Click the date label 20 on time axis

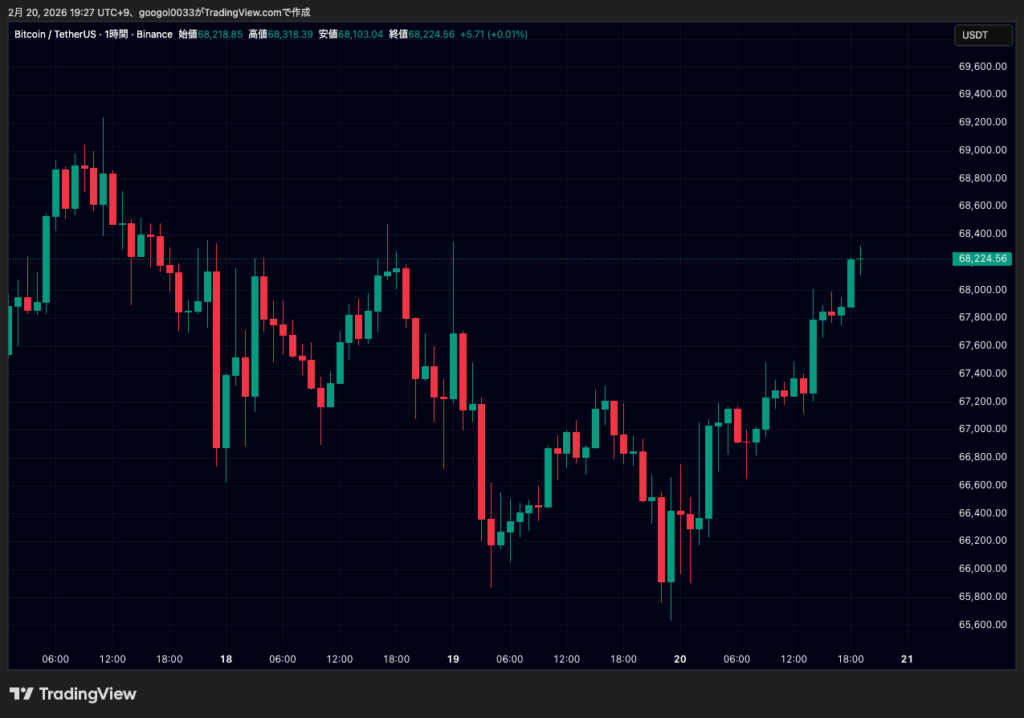[x=680, y=659]
